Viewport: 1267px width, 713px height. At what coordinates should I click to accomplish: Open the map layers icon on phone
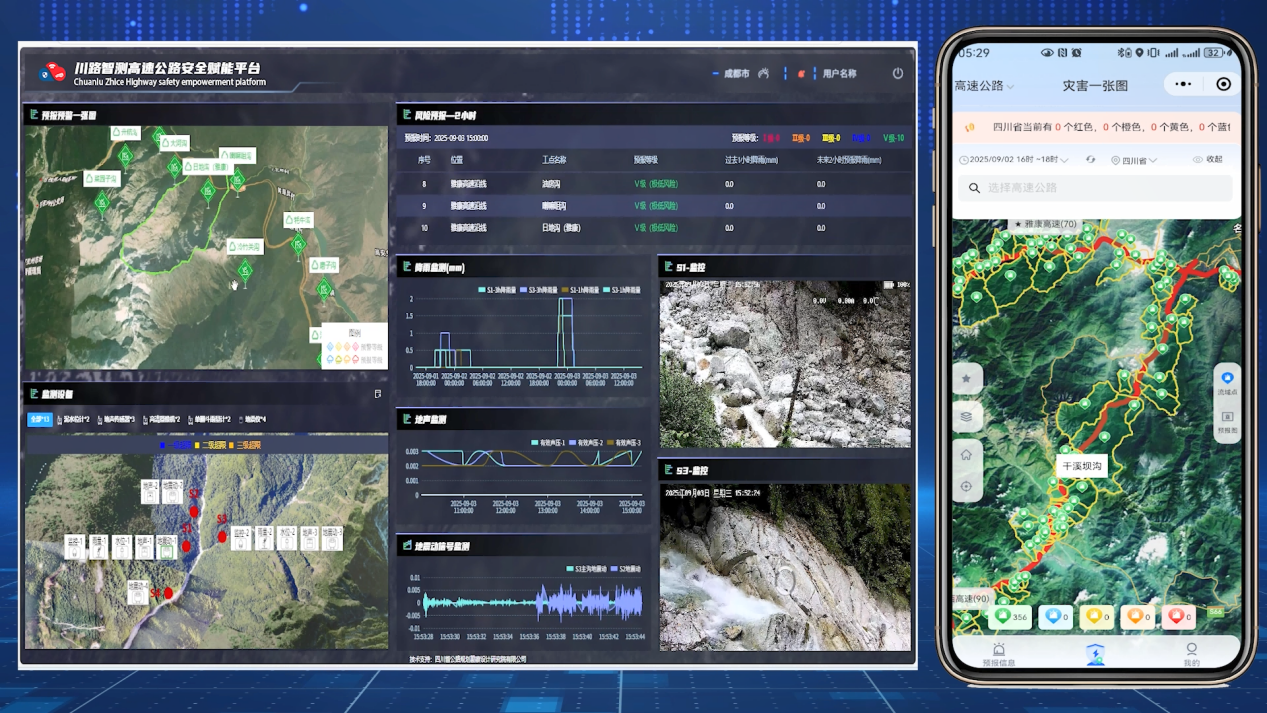click(966, 417)
